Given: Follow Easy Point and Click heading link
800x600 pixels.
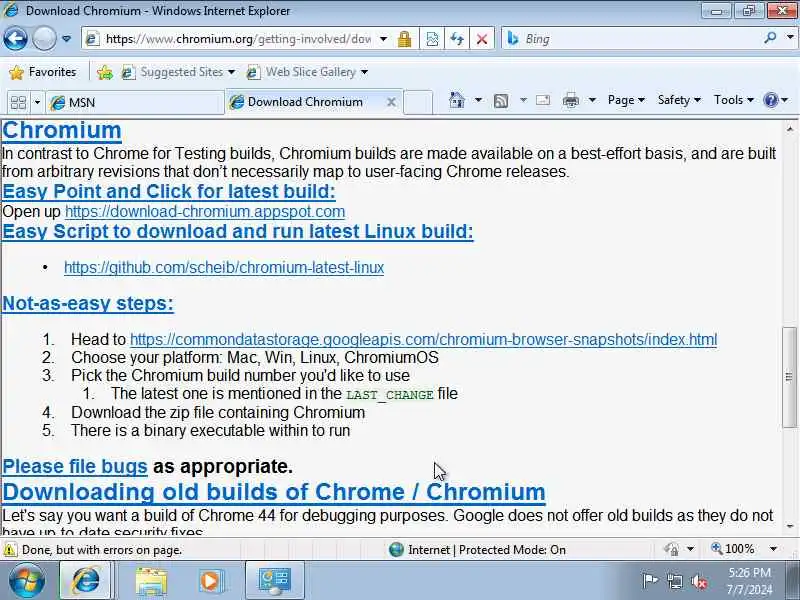Looking at the screenshot, I should tap(169, 191).
